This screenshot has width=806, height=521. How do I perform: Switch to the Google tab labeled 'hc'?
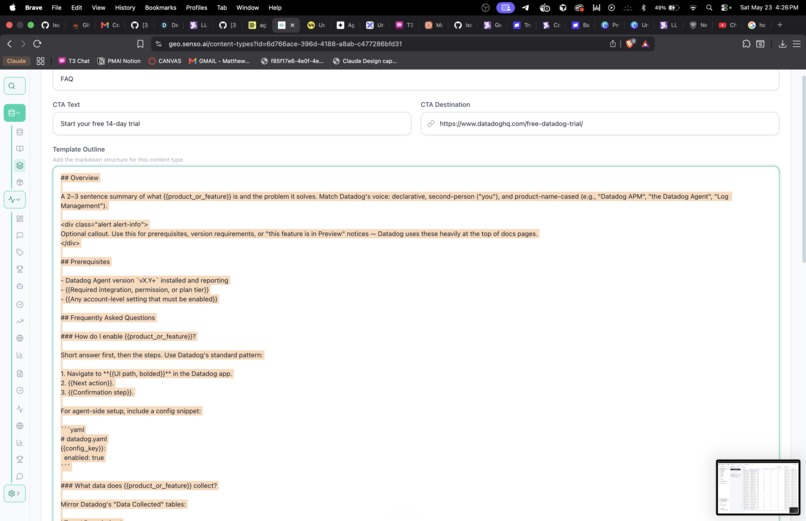[757, 25]
